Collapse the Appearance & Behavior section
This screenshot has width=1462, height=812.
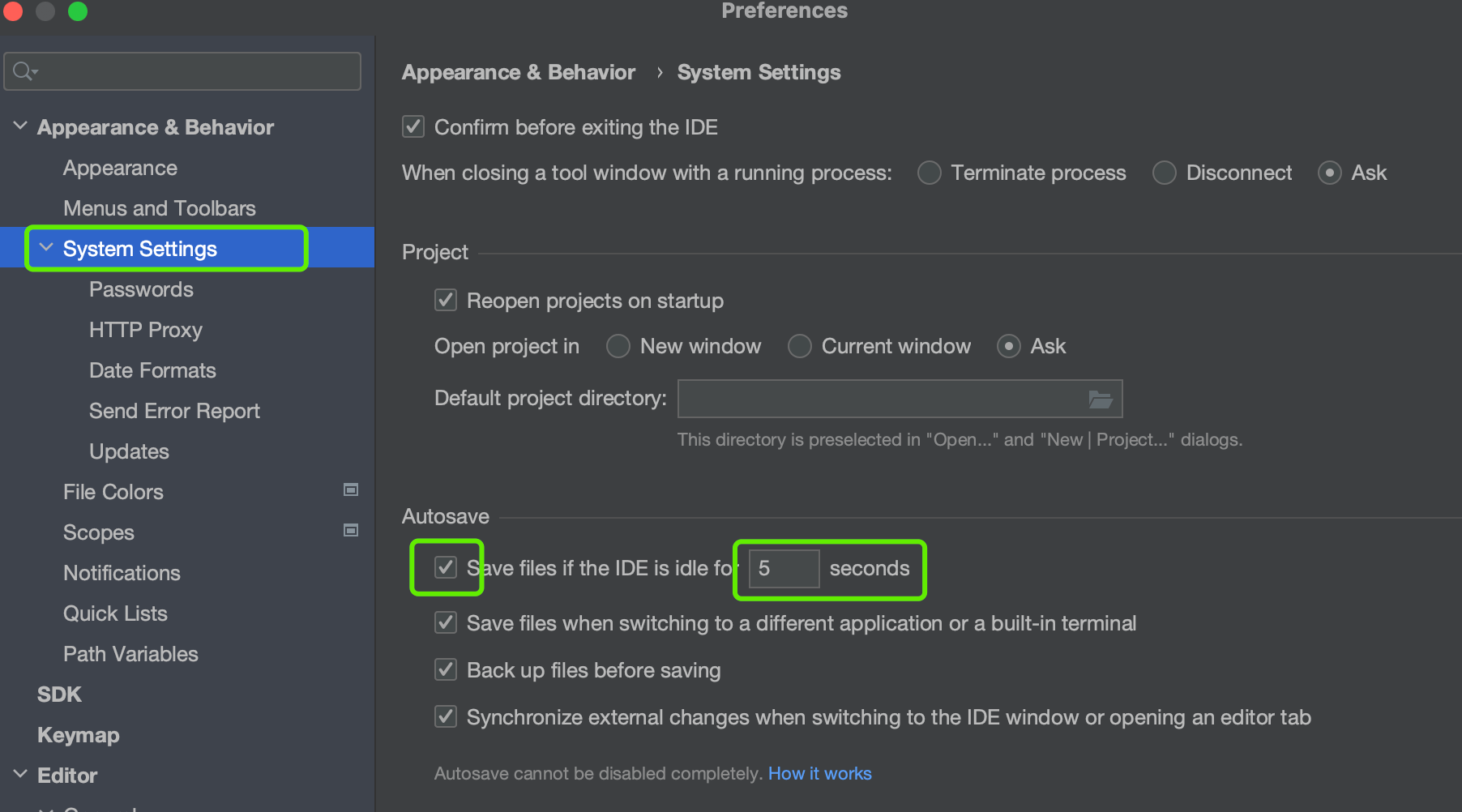point(21,126)
